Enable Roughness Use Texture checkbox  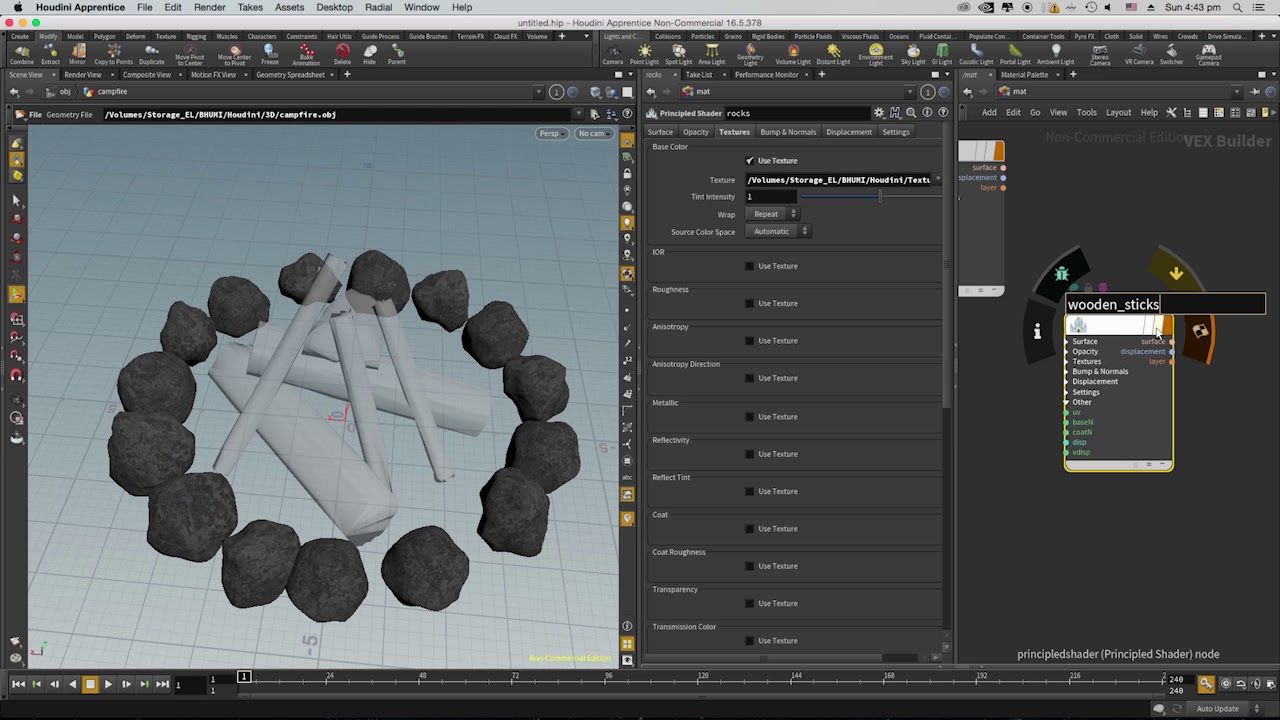(x=750, y=303)
